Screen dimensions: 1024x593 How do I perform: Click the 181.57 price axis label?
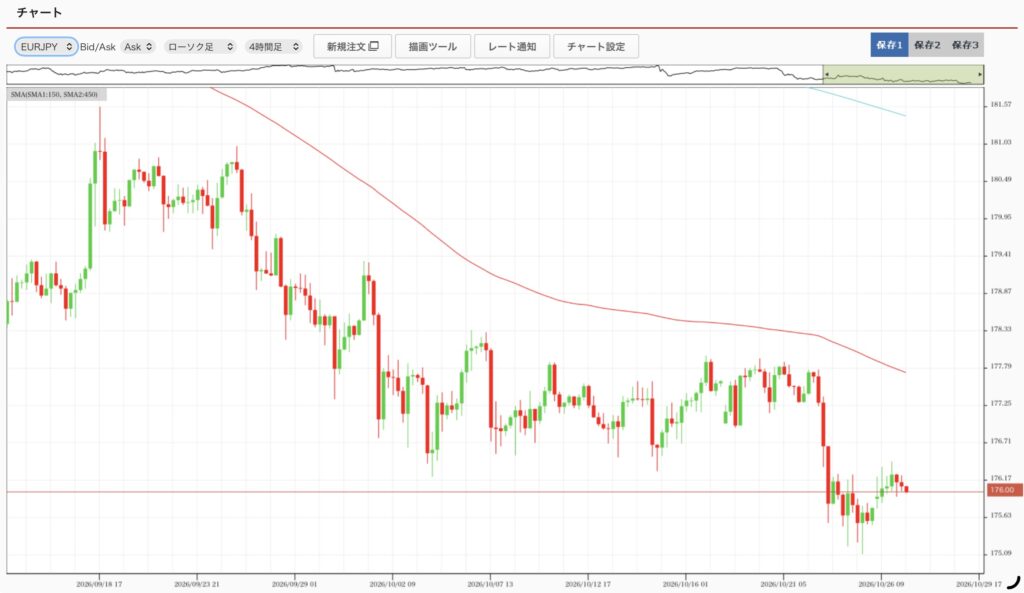point(1000,104)
